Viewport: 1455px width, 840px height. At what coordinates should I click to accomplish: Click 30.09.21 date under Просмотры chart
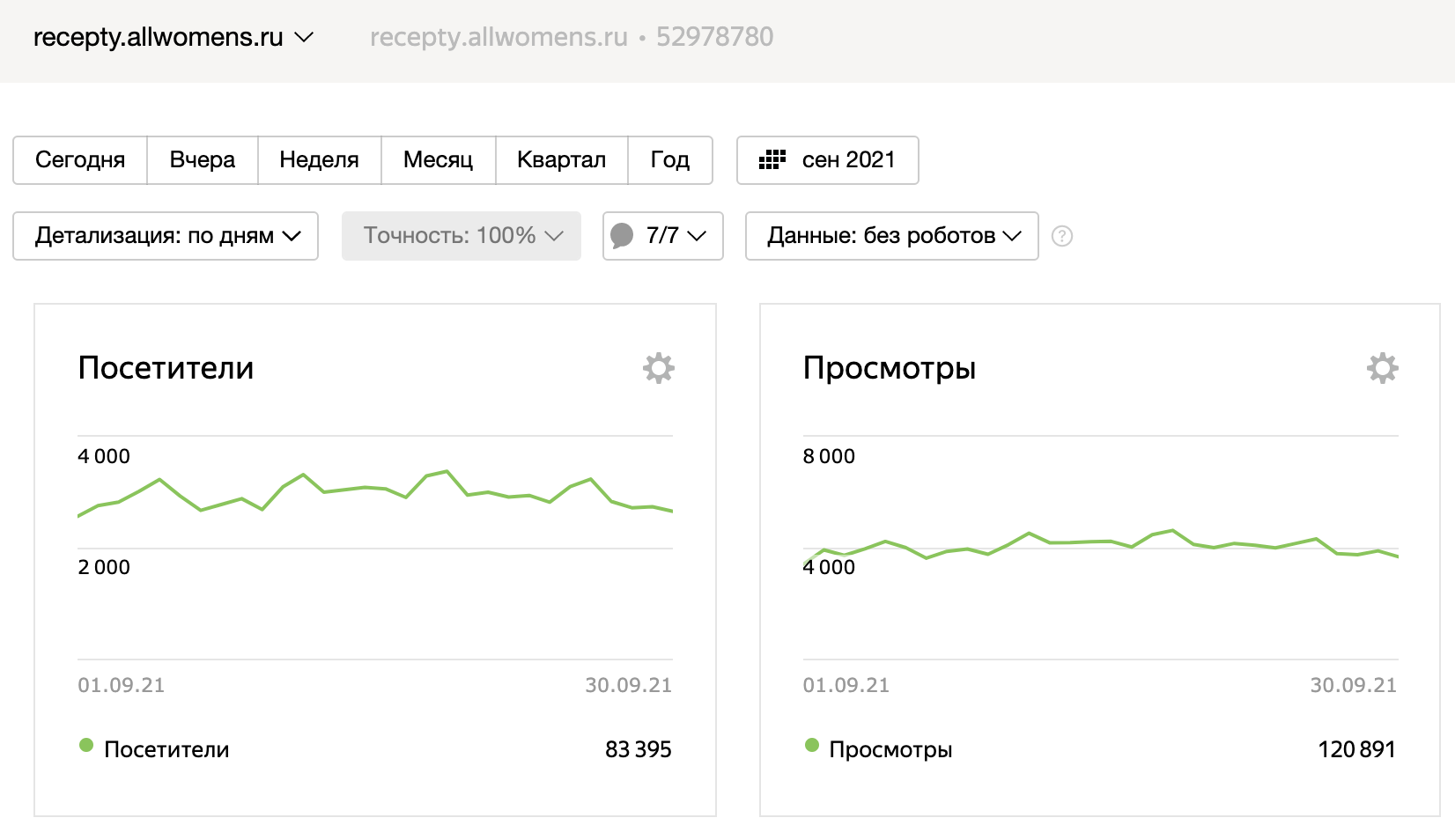pos(1354,685)
